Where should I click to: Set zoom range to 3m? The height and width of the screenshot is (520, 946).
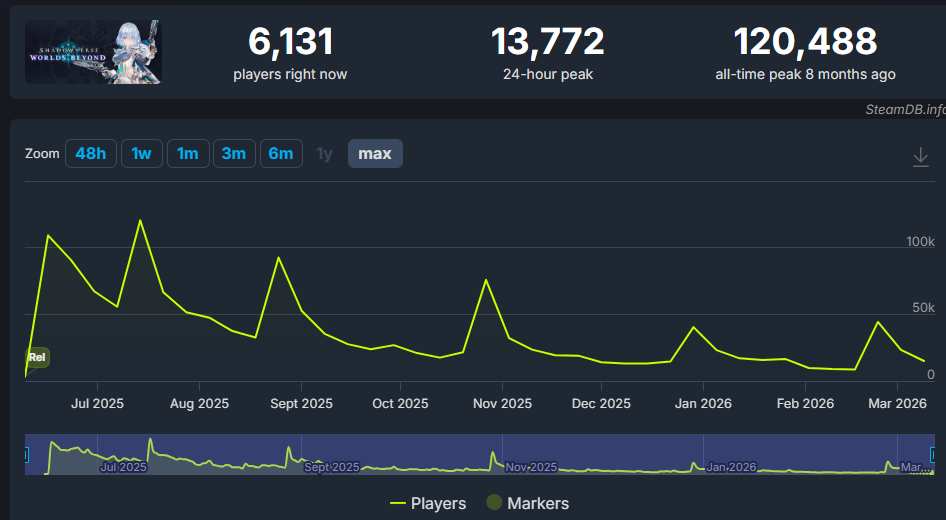click(x=234, y=153)
